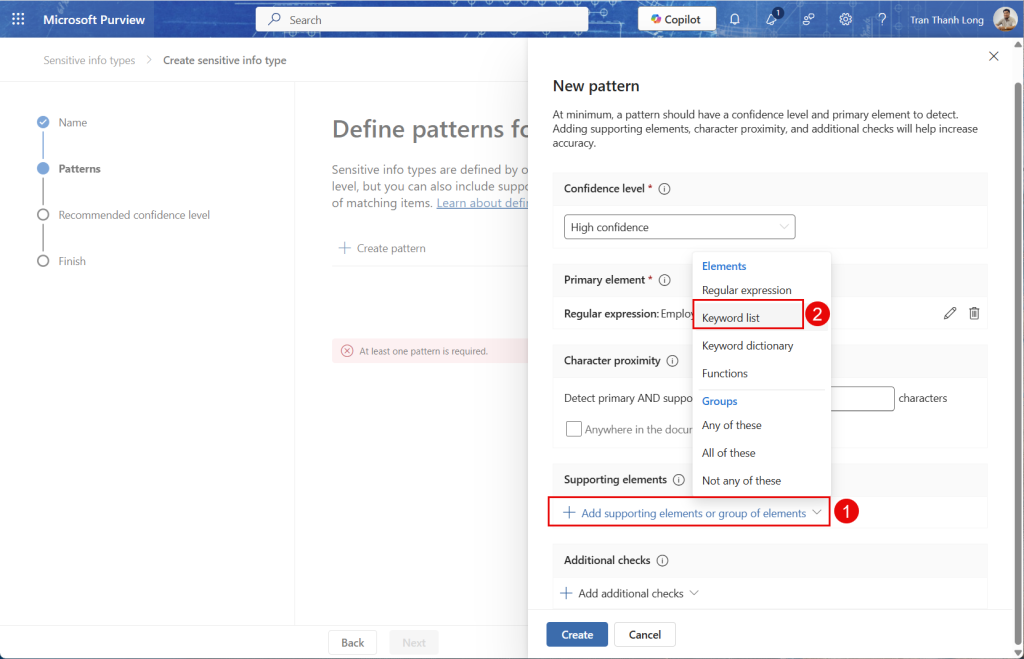Open the Settings gear icon
1024x659 pixels.
pos(845,19)
